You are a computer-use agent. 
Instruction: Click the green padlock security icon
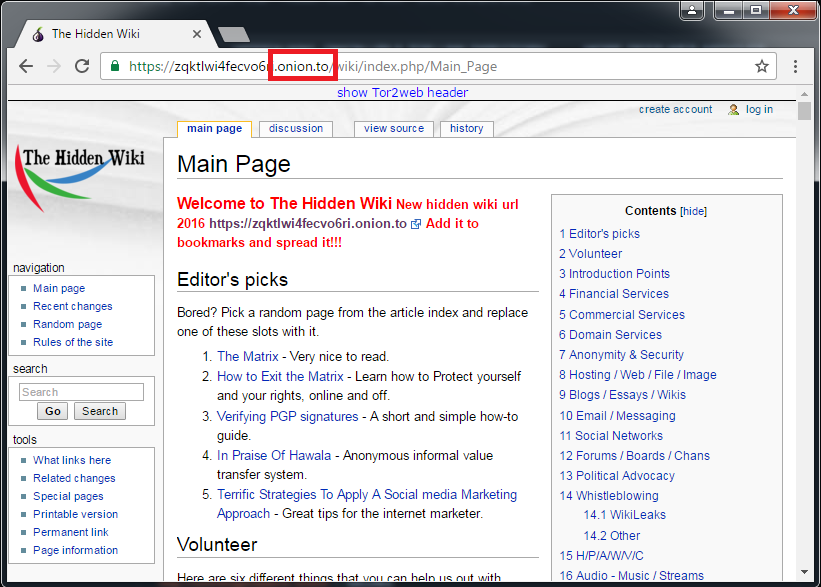click(x=115, y=66)
